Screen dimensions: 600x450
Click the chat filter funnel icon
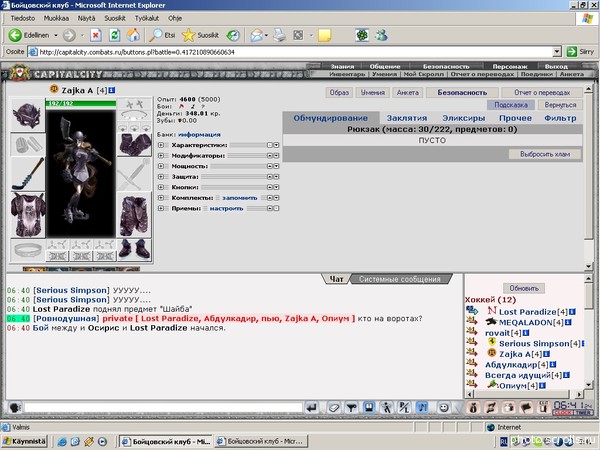point(351,408)
